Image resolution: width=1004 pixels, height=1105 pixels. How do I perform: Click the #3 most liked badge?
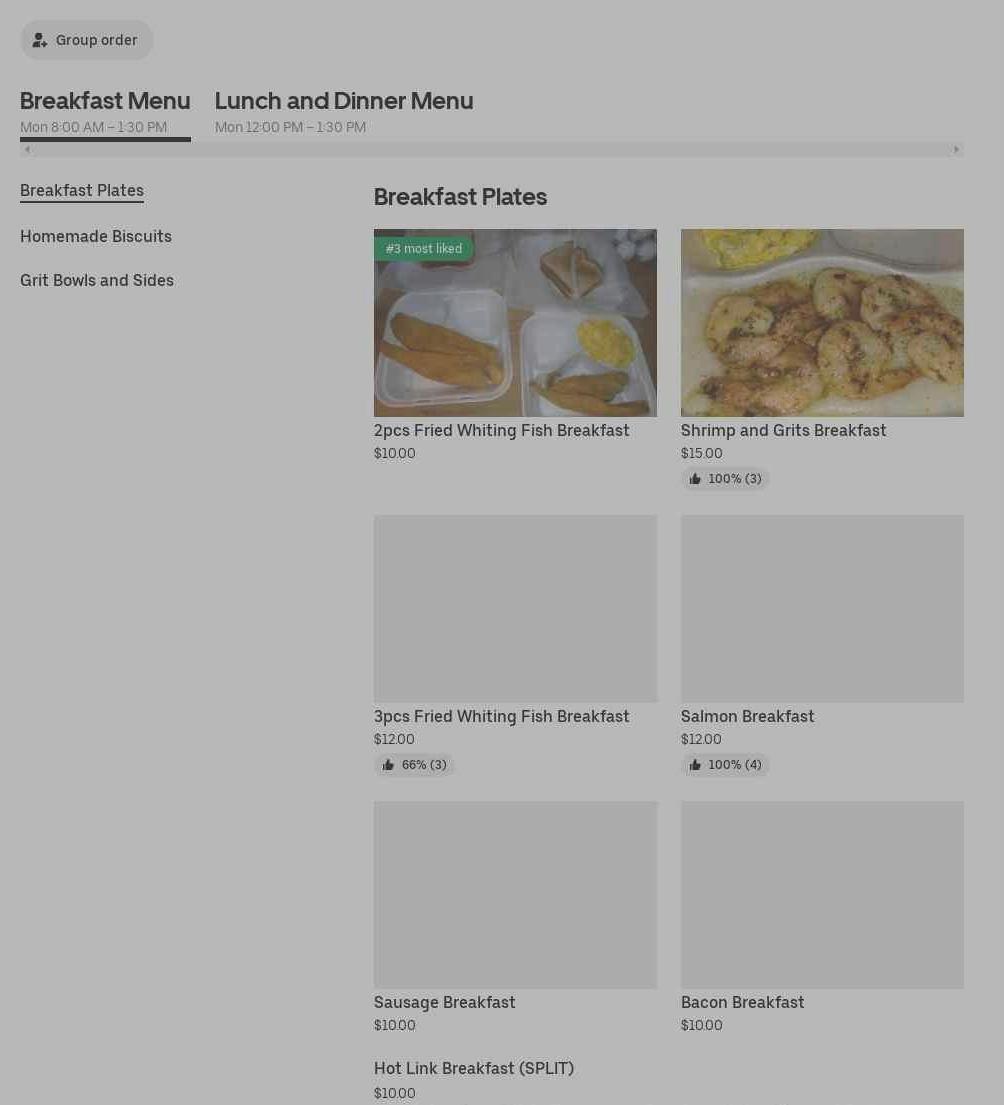pyautogui.click(x=423, y=249)
